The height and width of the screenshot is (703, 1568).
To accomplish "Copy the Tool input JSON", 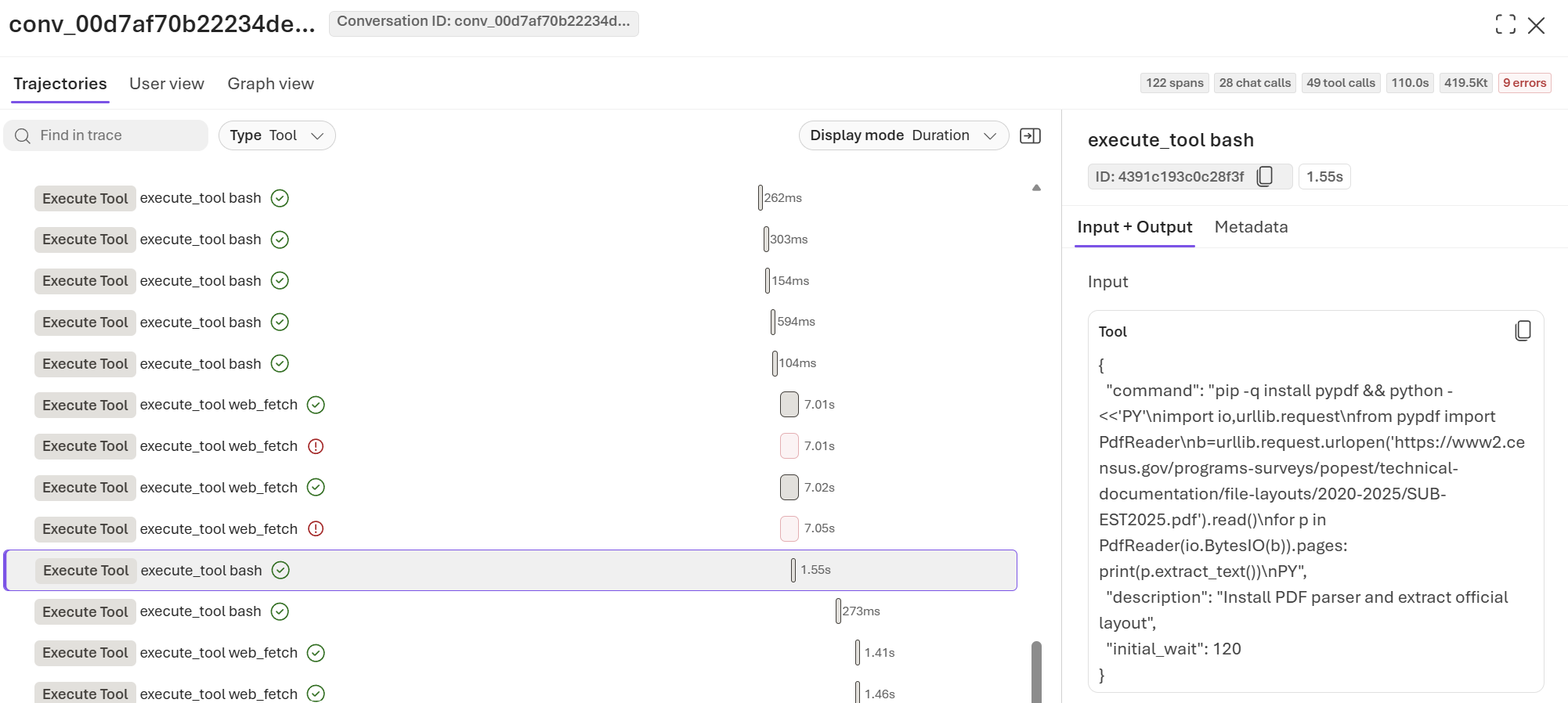I will pyautogui.click(x=1523, y=331).
